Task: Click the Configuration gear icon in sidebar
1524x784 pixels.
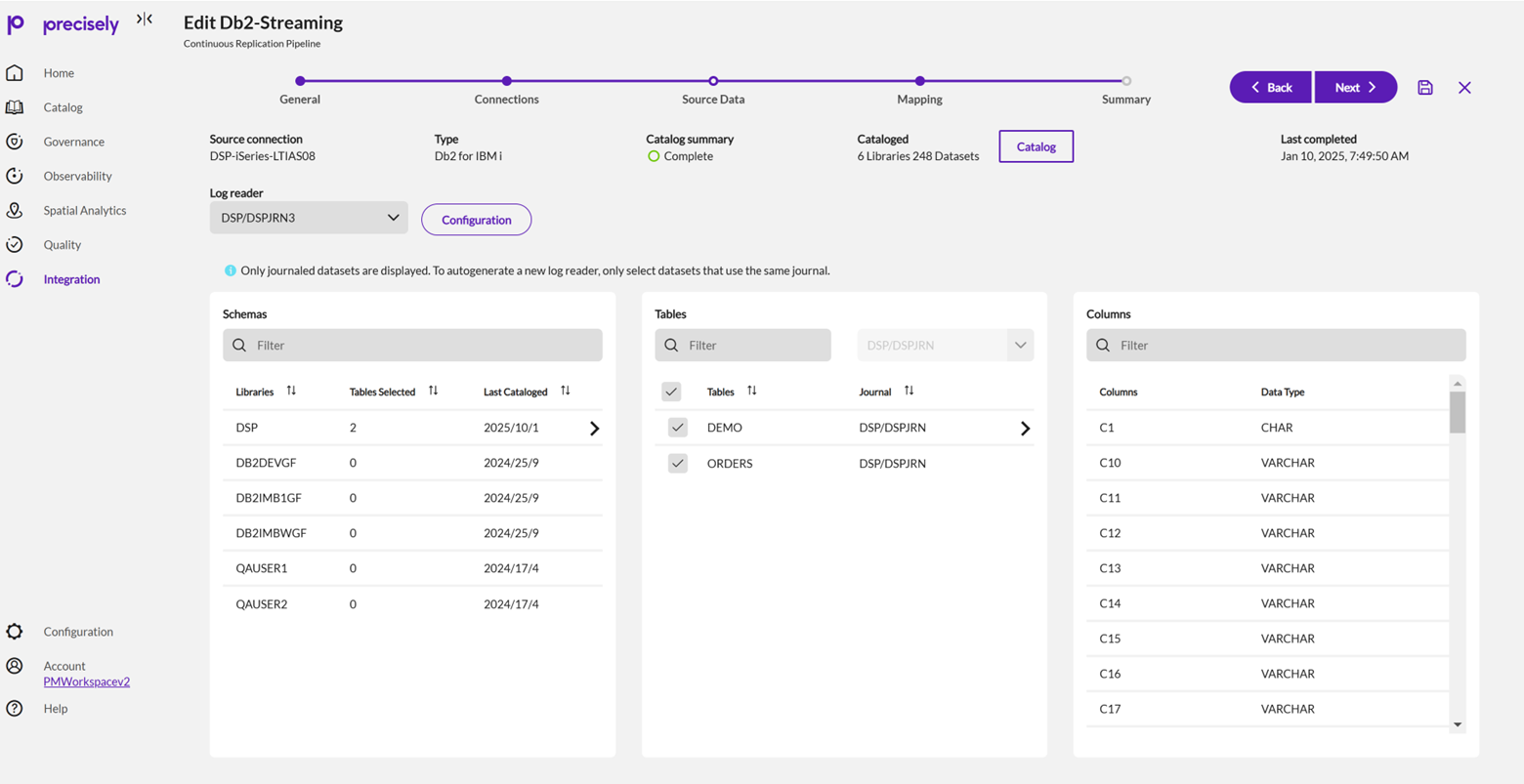Action: 15,632
